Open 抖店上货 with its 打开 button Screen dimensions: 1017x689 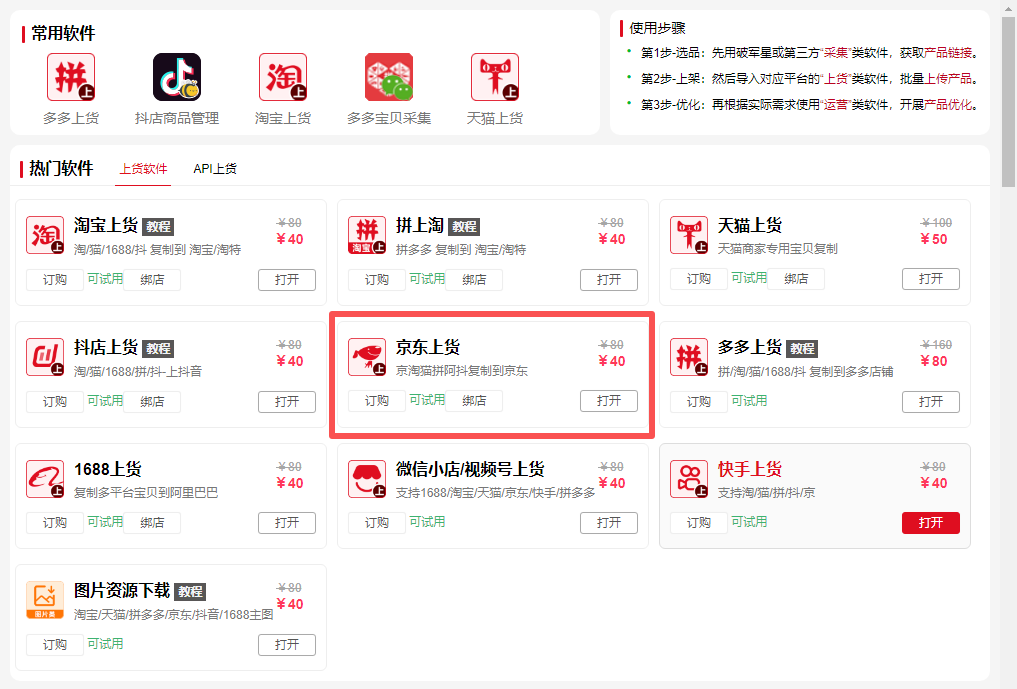(x=287, y=402)
